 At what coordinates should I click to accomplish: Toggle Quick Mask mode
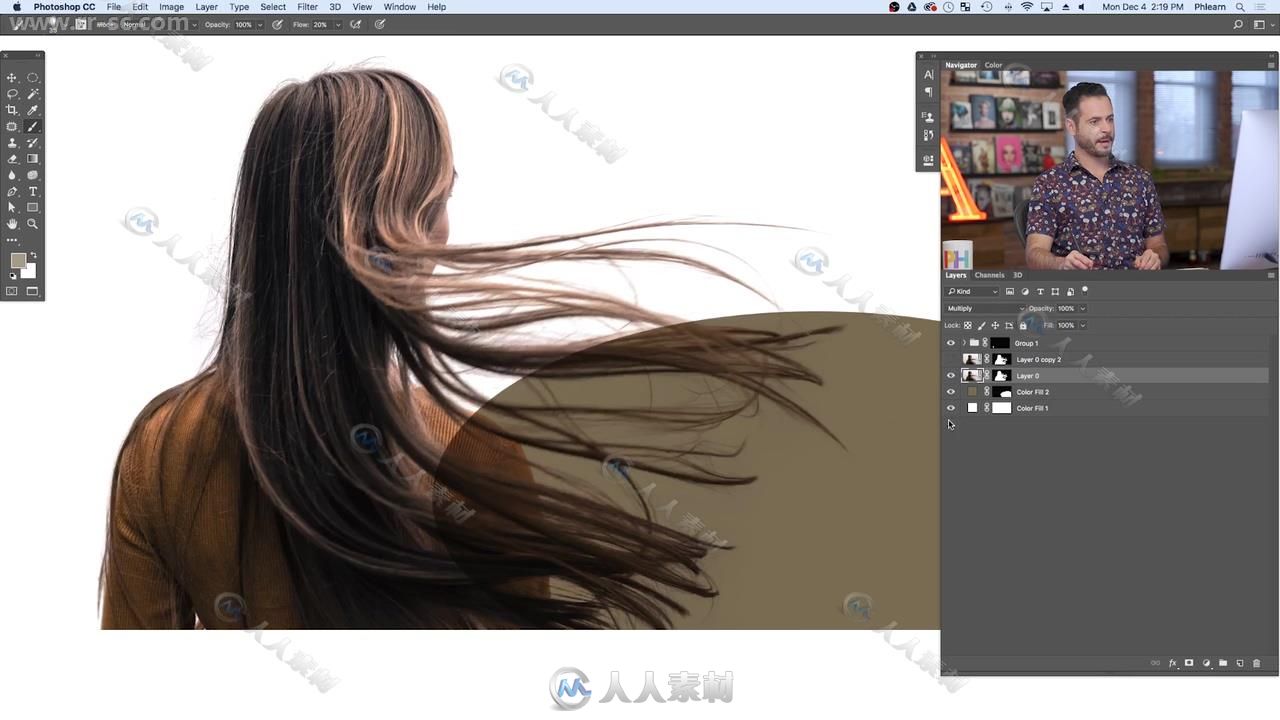pos(12,291)
